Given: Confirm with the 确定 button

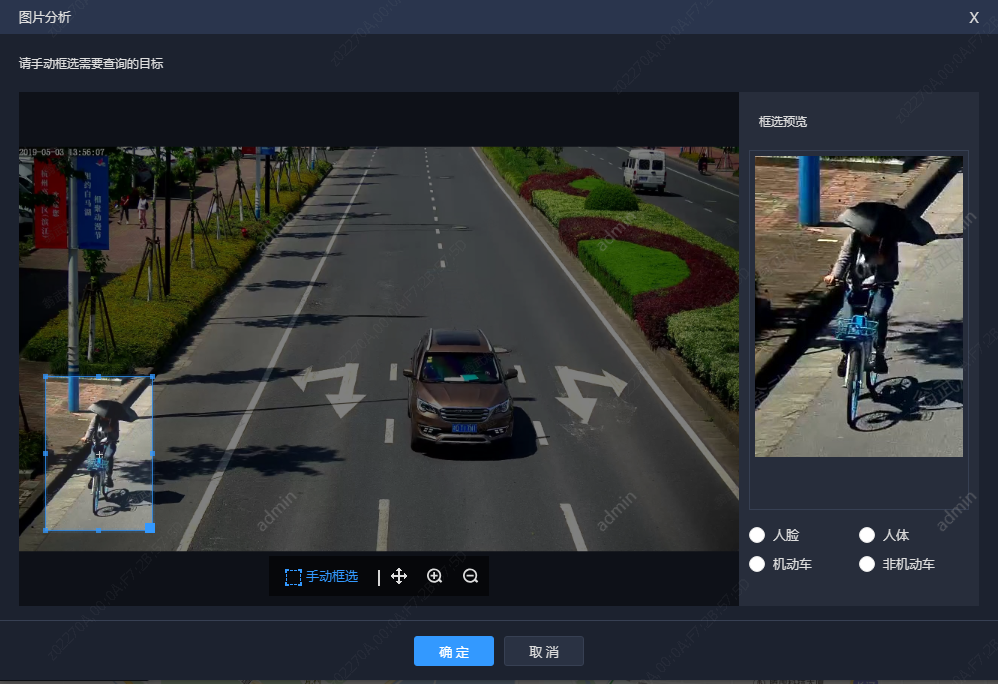Looking at the screenshot, I should point(454,651).
